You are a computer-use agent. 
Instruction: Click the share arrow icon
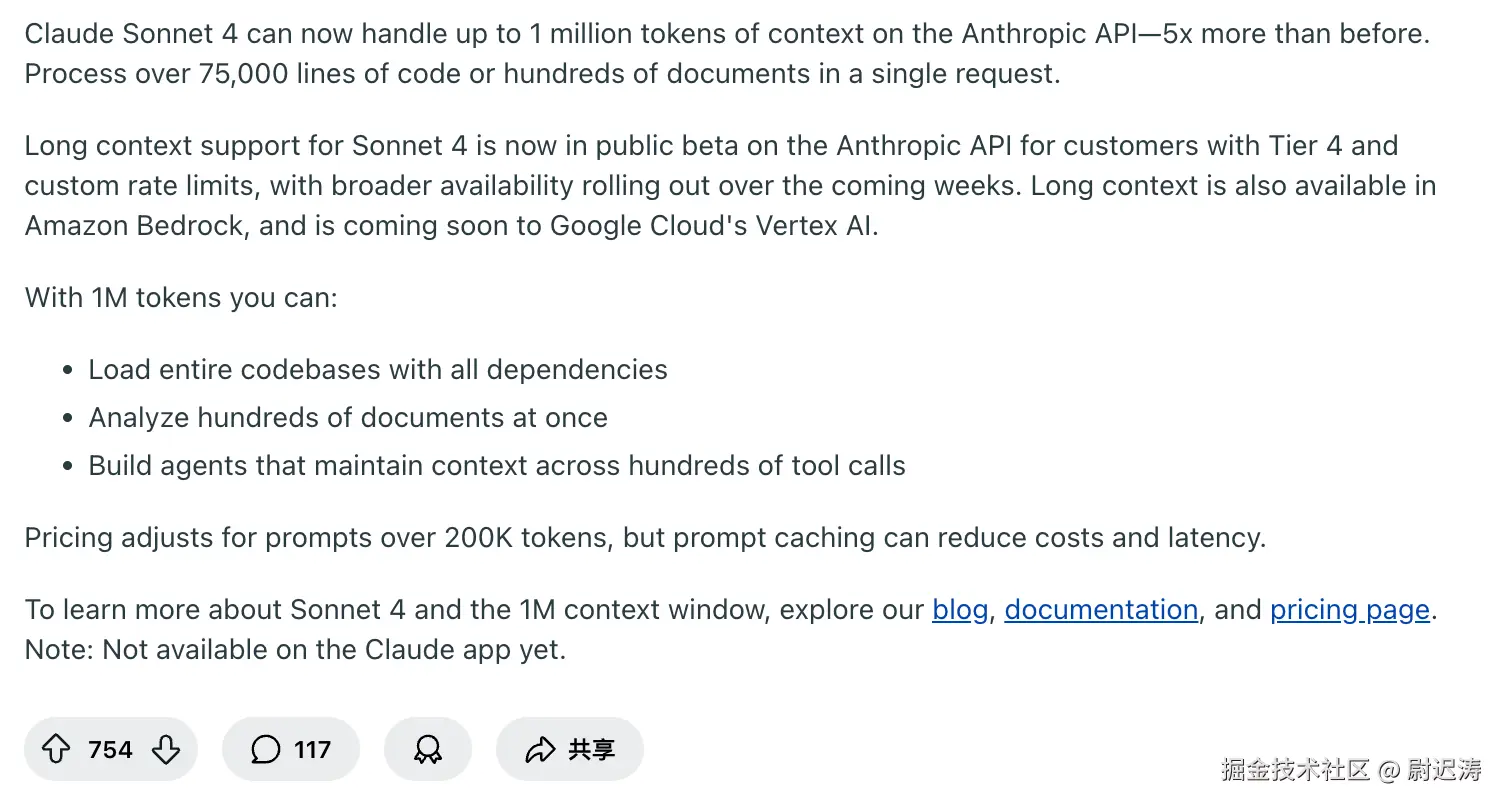[540, 749]
